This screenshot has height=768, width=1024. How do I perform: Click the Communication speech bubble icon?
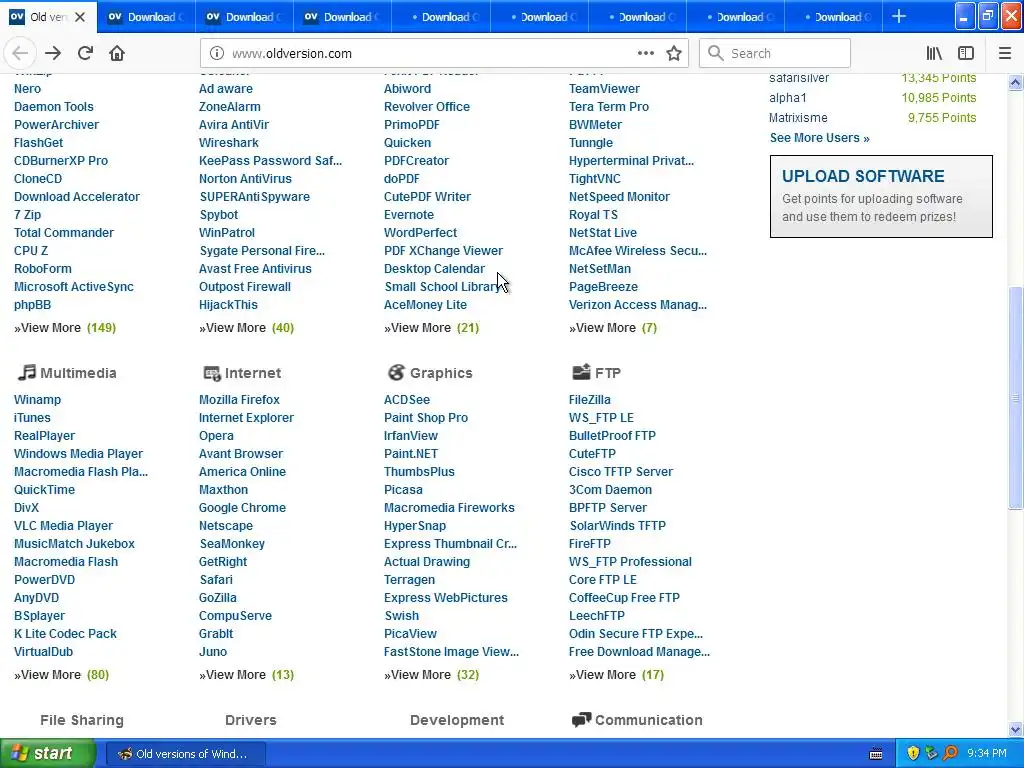click(x=581, y=720)
